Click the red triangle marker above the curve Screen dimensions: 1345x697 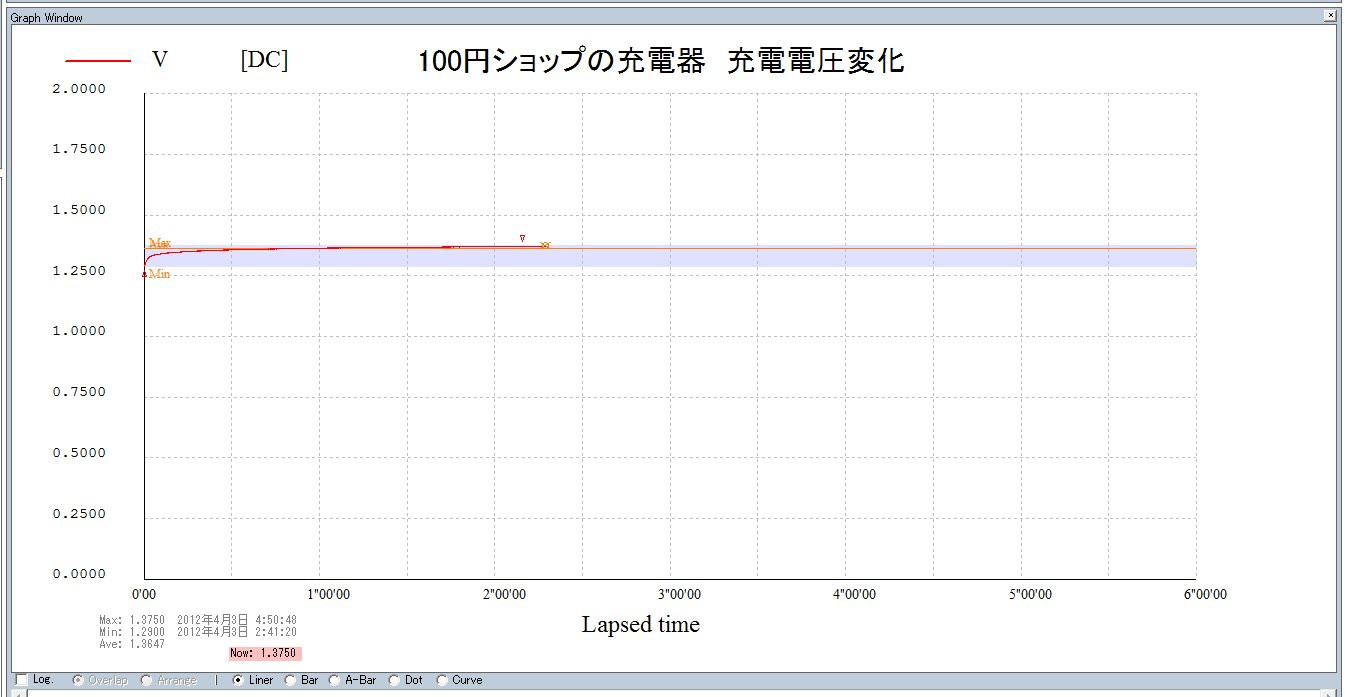point(522,238)
